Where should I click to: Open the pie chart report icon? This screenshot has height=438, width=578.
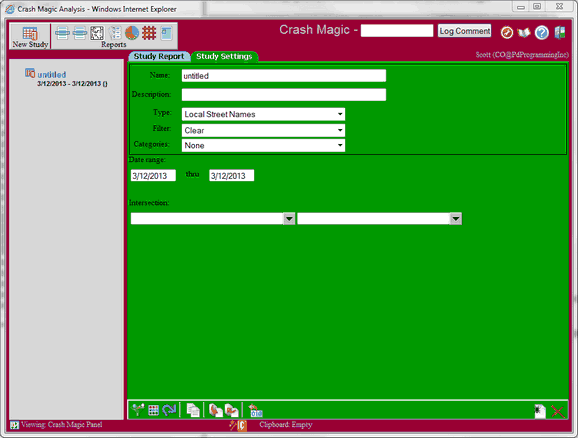coord(132,33)
